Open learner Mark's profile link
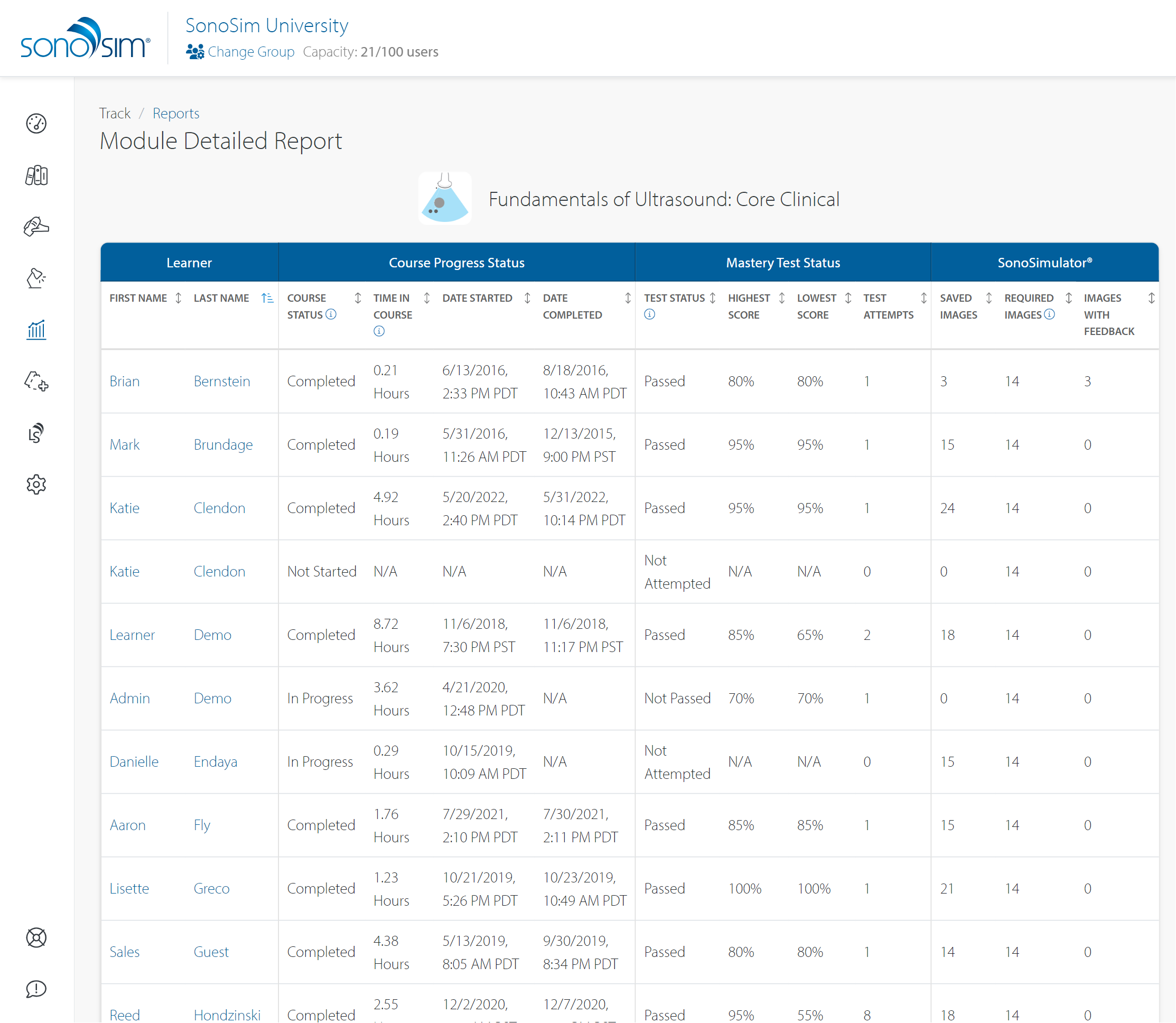 (124, 445)
